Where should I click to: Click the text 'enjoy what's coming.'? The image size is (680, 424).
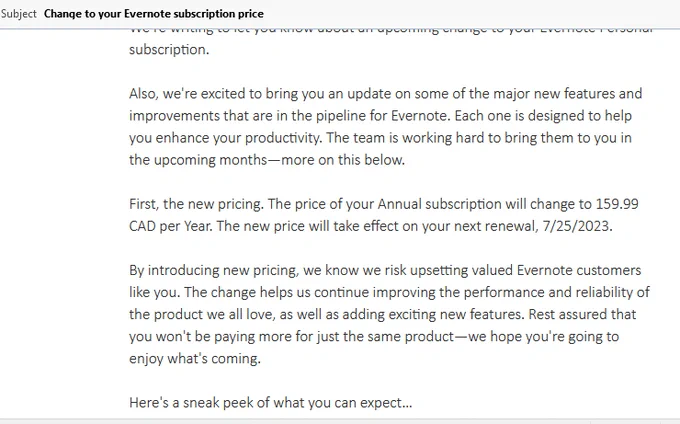195,359
